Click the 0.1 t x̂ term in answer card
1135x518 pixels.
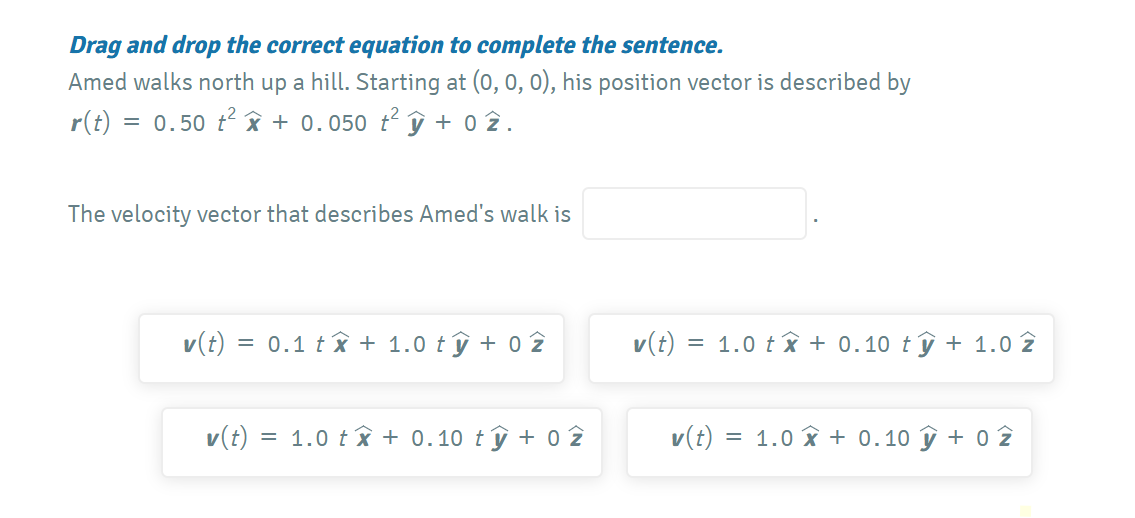[x=306, y=346]
